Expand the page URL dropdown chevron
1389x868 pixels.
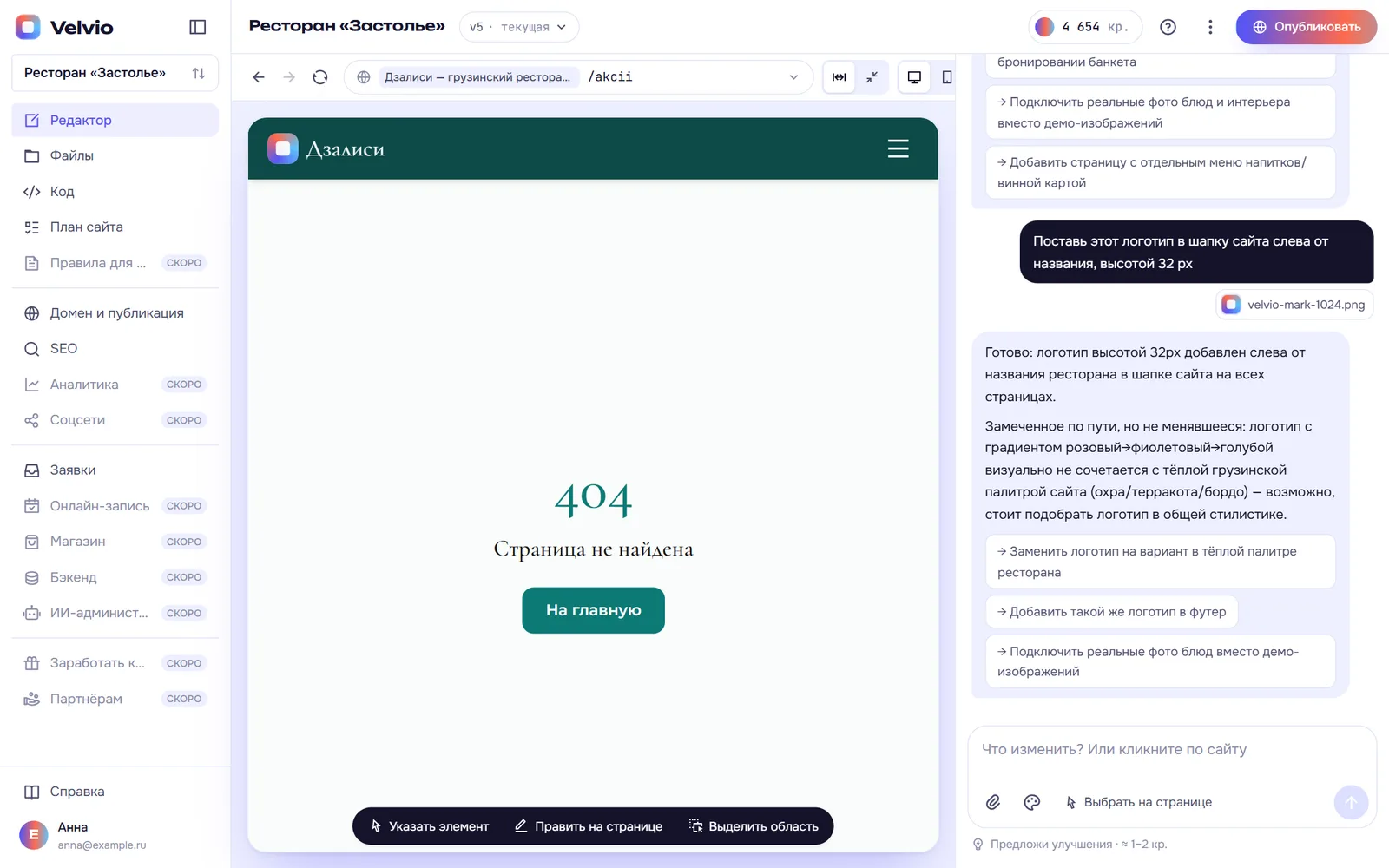click(793, 77)
